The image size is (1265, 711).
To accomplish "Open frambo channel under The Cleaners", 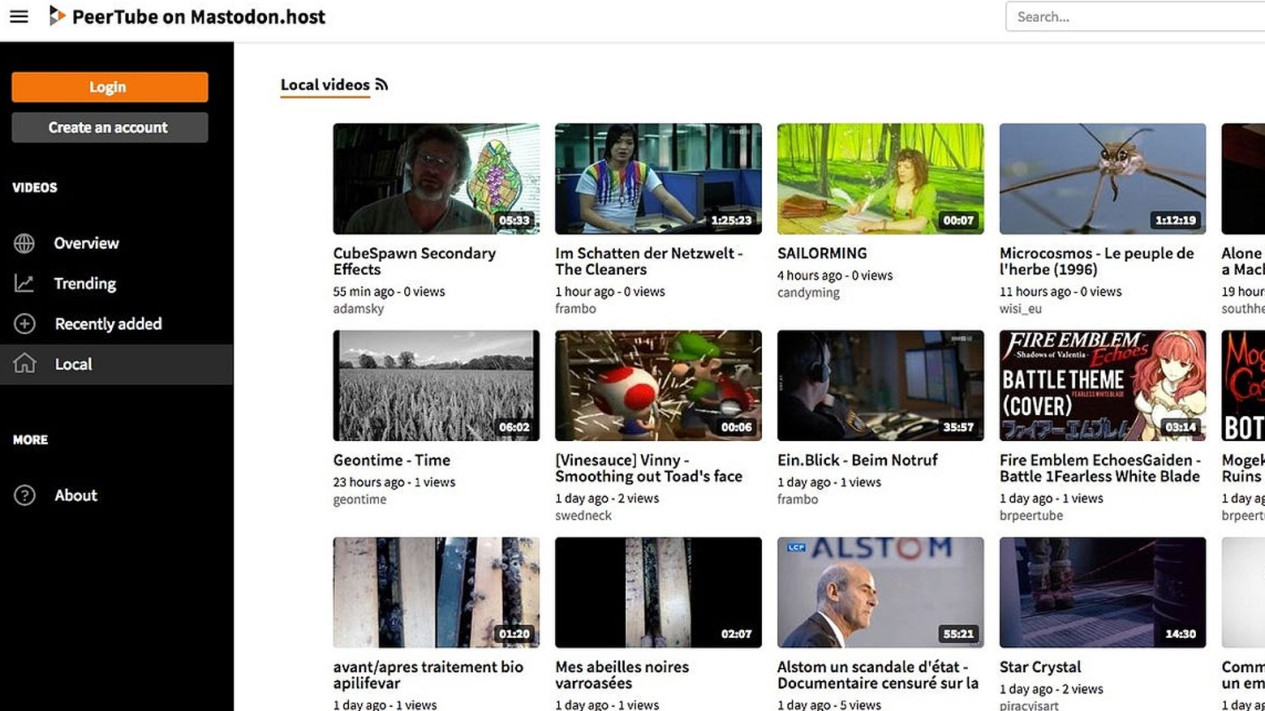I will coord(575,309).
